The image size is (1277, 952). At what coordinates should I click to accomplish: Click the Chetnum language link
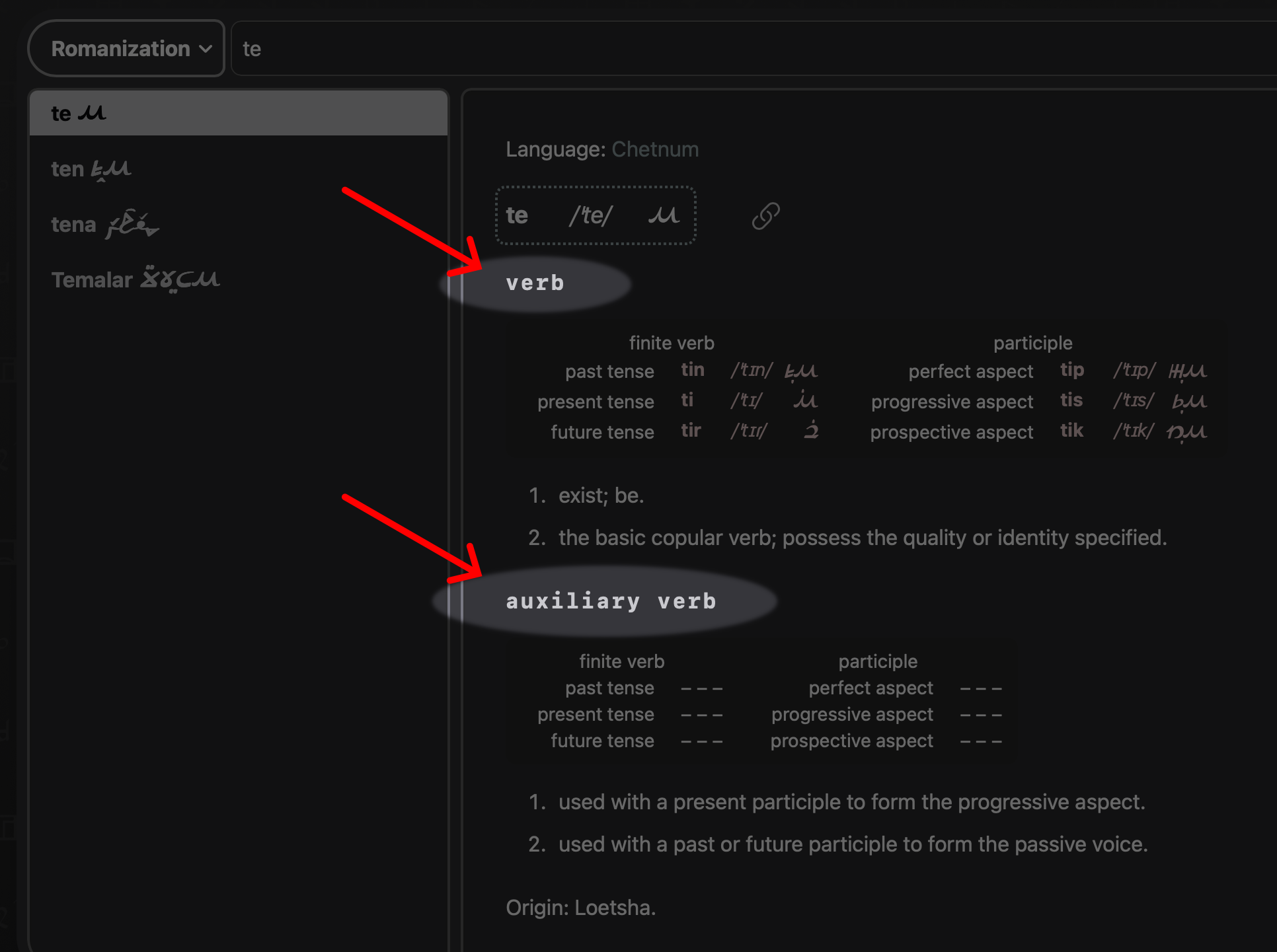(655, 149)
